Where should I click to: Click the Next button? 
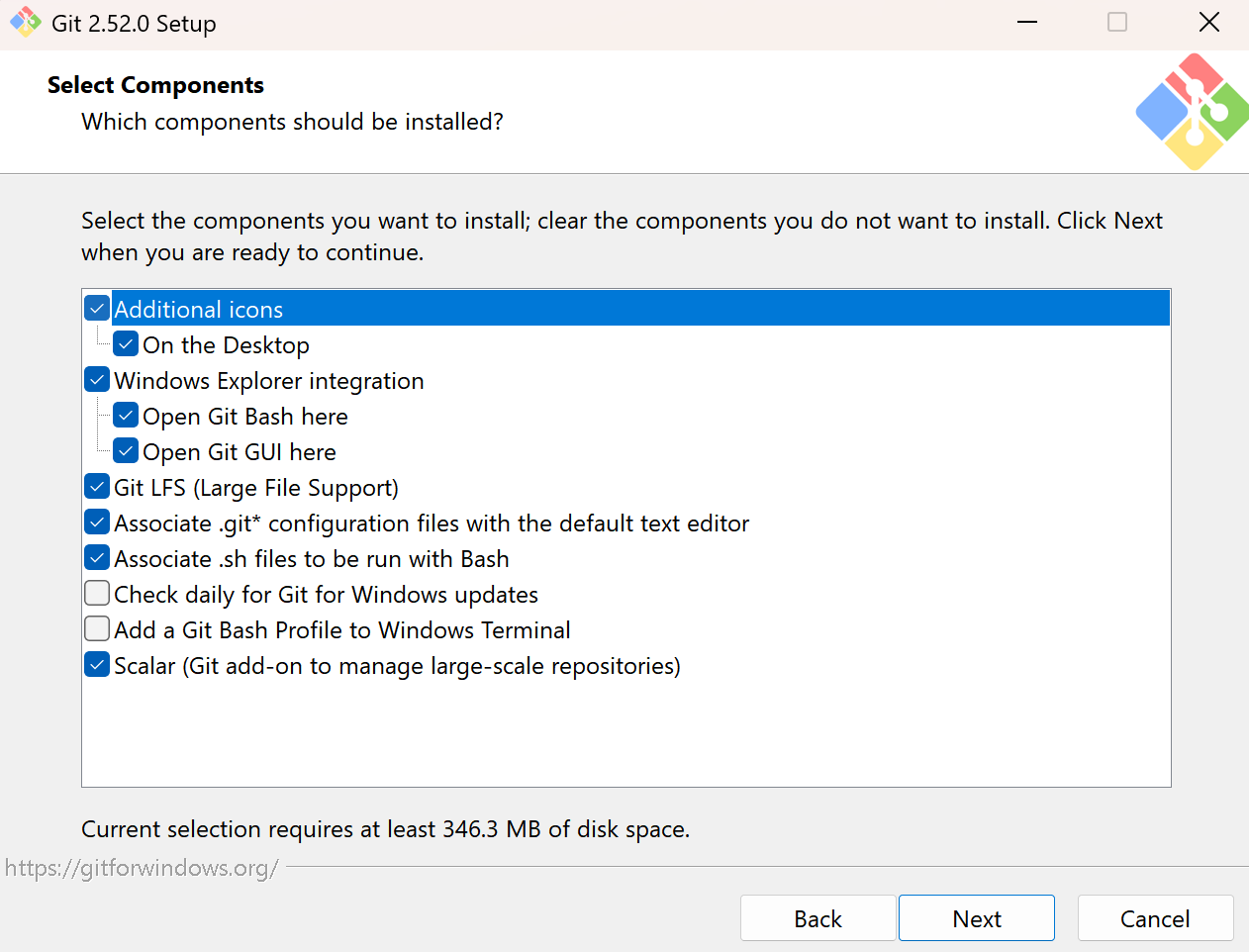(x=976, y=918)
